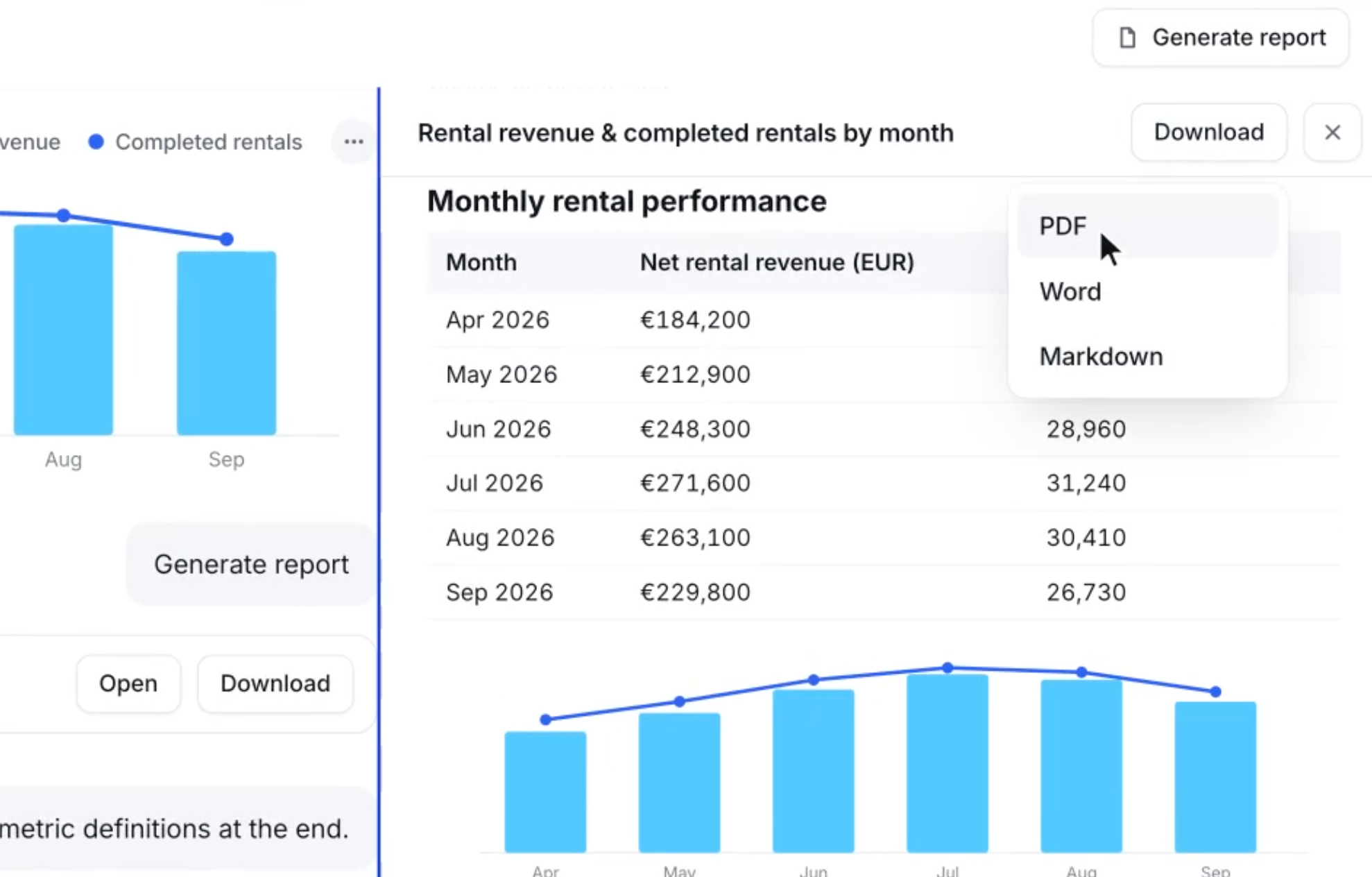The image size is (1372, 877).
Task: Open the three-dot chart options menu
Action: (x=354, y=142)
